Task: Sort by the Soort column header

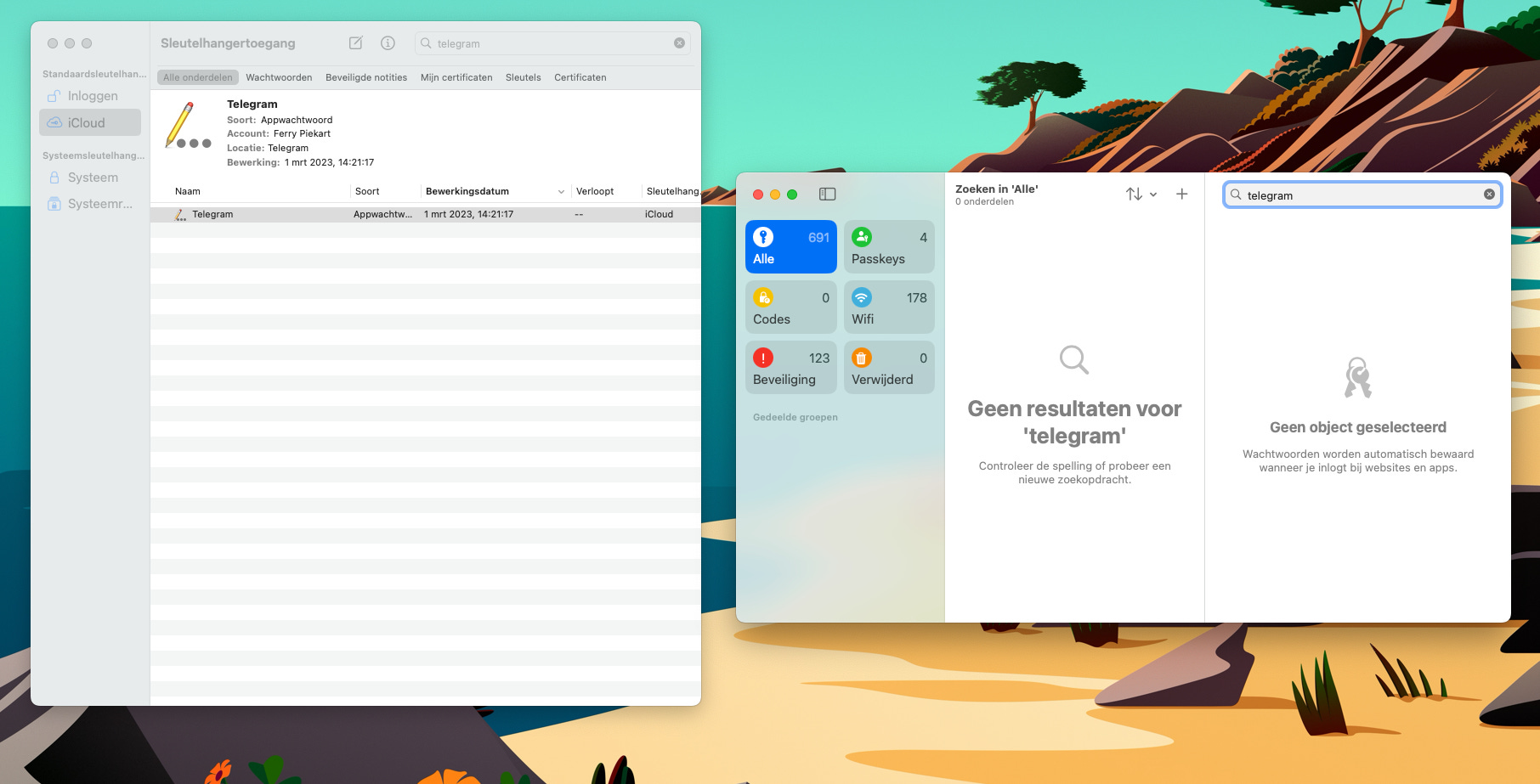Action: tap(367, 191)
